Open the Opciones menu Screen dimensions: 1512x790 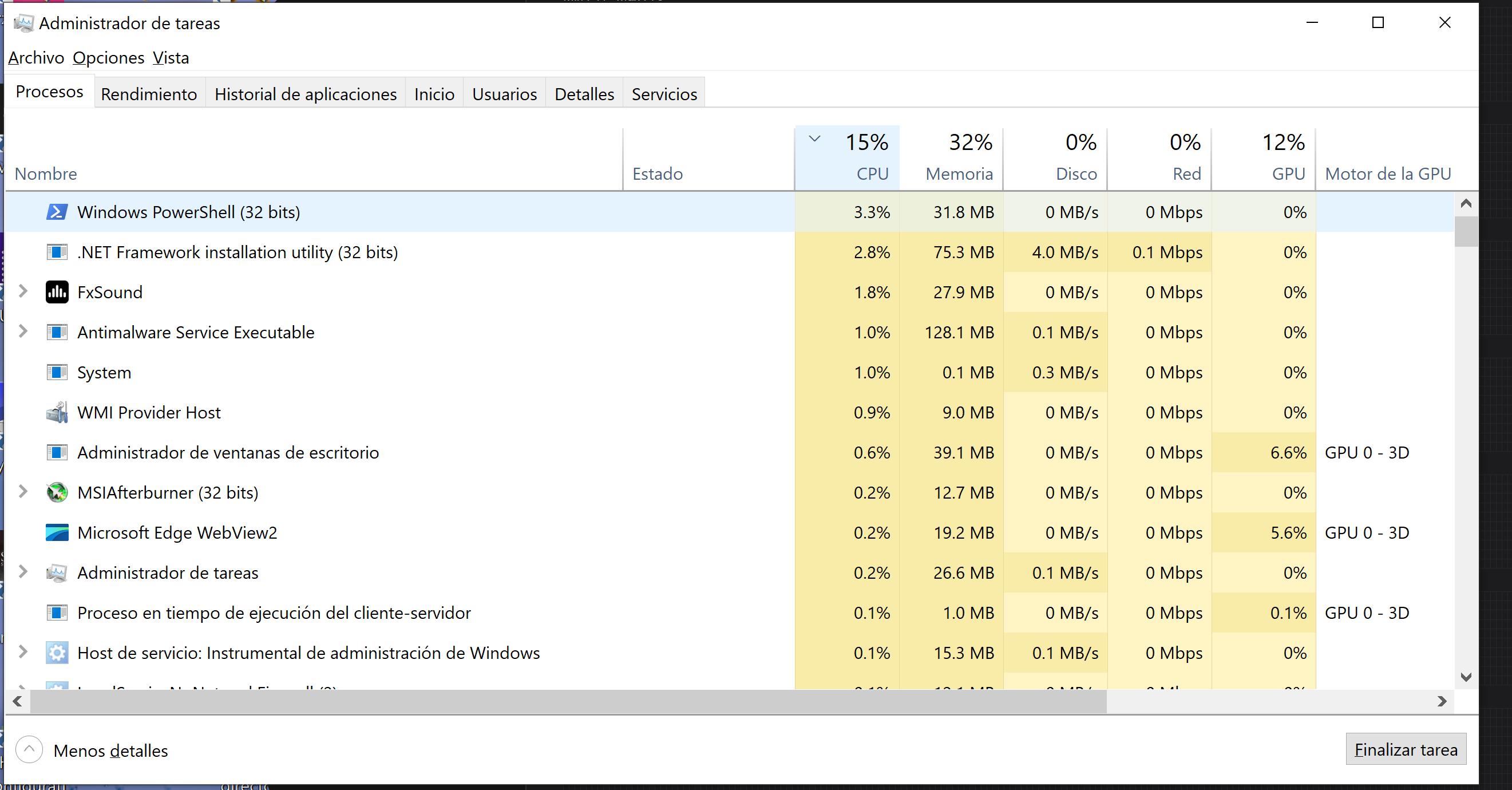point(109,57)
